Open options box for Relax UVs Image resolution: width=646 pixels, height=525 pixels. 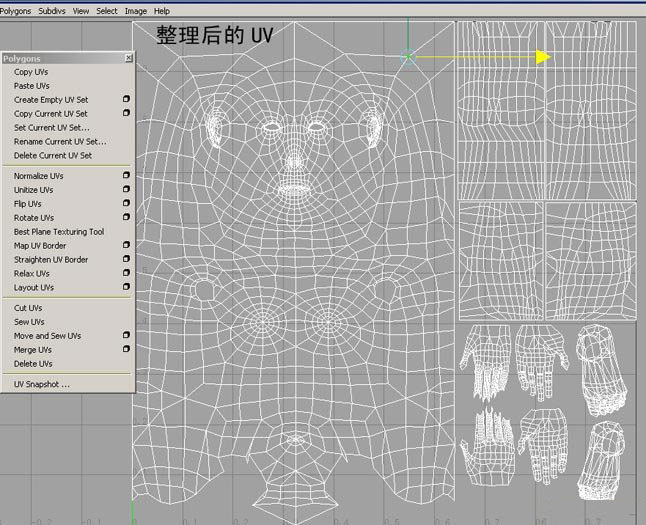point(126,273)
